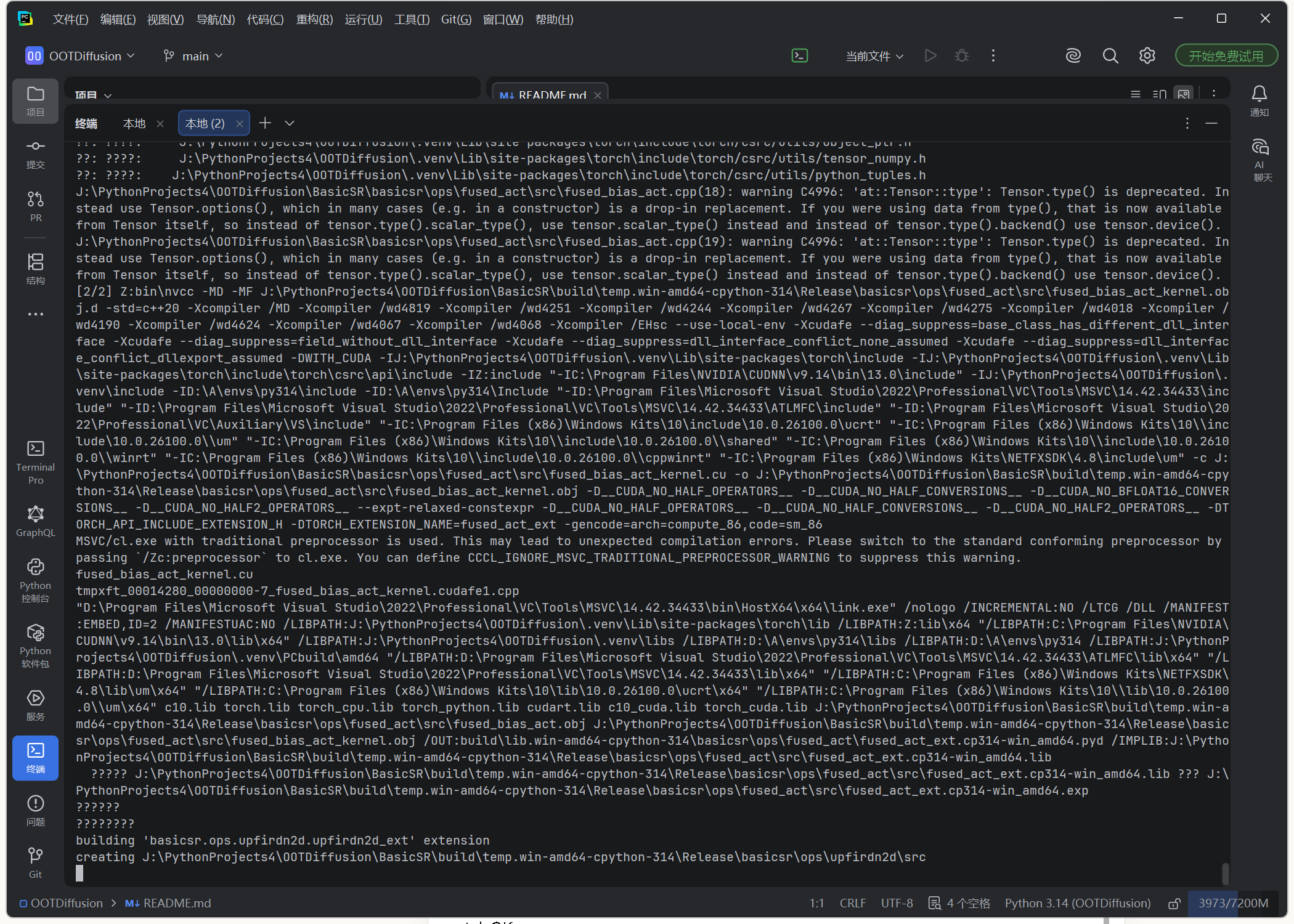The image size is (1294, 924).
Task: Open the current file run configuration dropdown
Action: coord(874,56)
